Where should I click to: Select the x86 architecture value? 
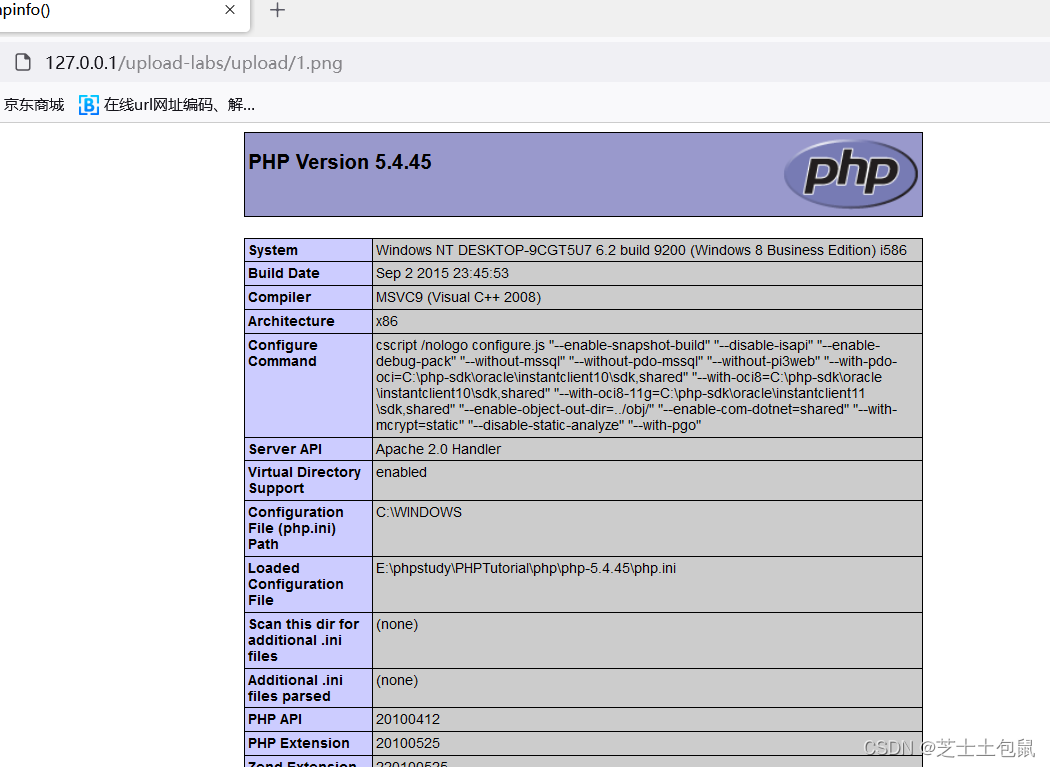pyautogui.click(x=386, y=322)
